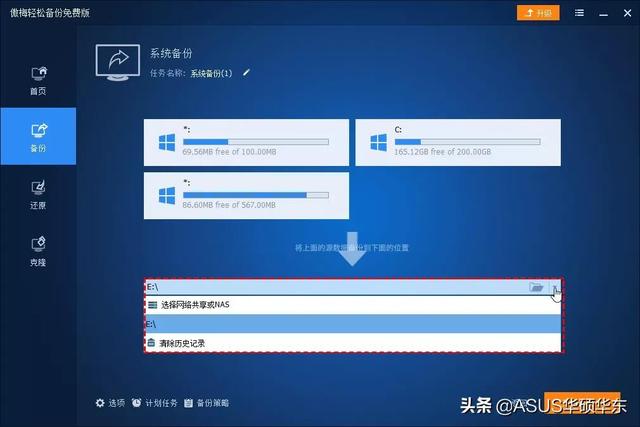Click the 567.00MB partition usage bar

pyautogui.click(x=256, y=195)
